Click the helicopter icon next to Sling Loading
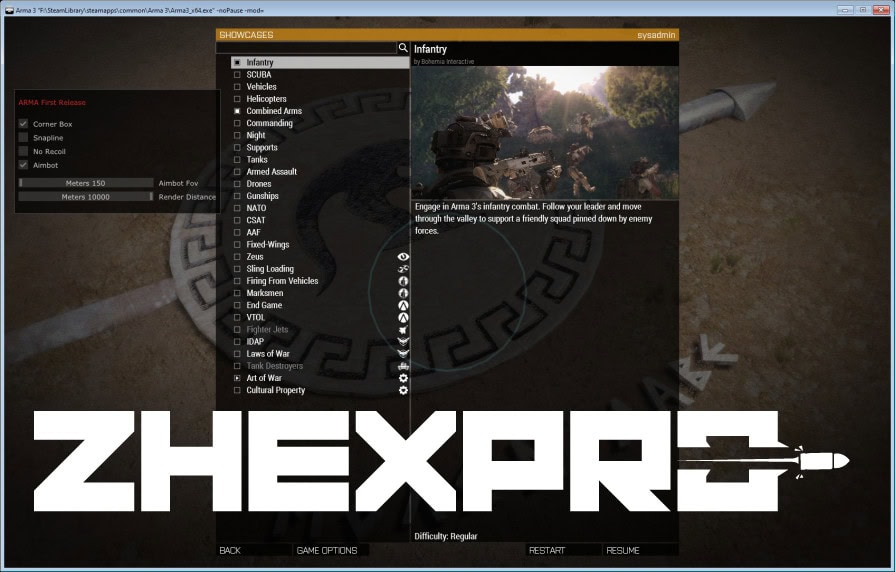Viewport: 895px width, 572px height. click(x=403, y=269)
